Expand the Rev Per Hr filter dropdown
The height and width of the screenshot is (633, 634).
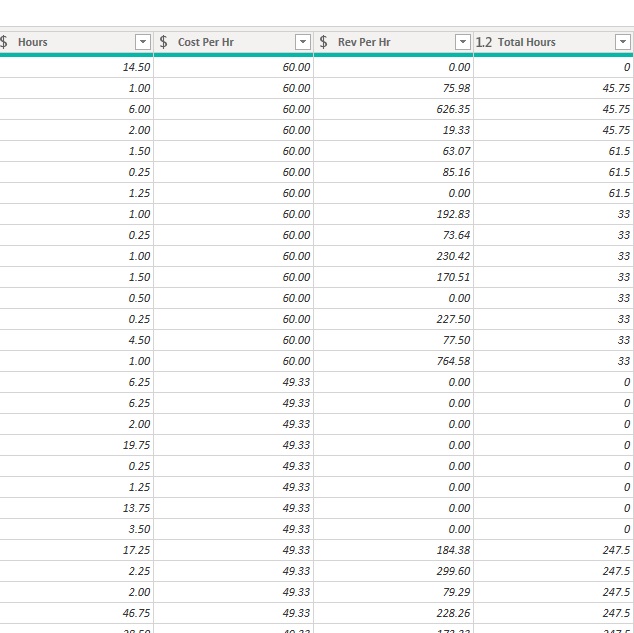pos(463,42)
